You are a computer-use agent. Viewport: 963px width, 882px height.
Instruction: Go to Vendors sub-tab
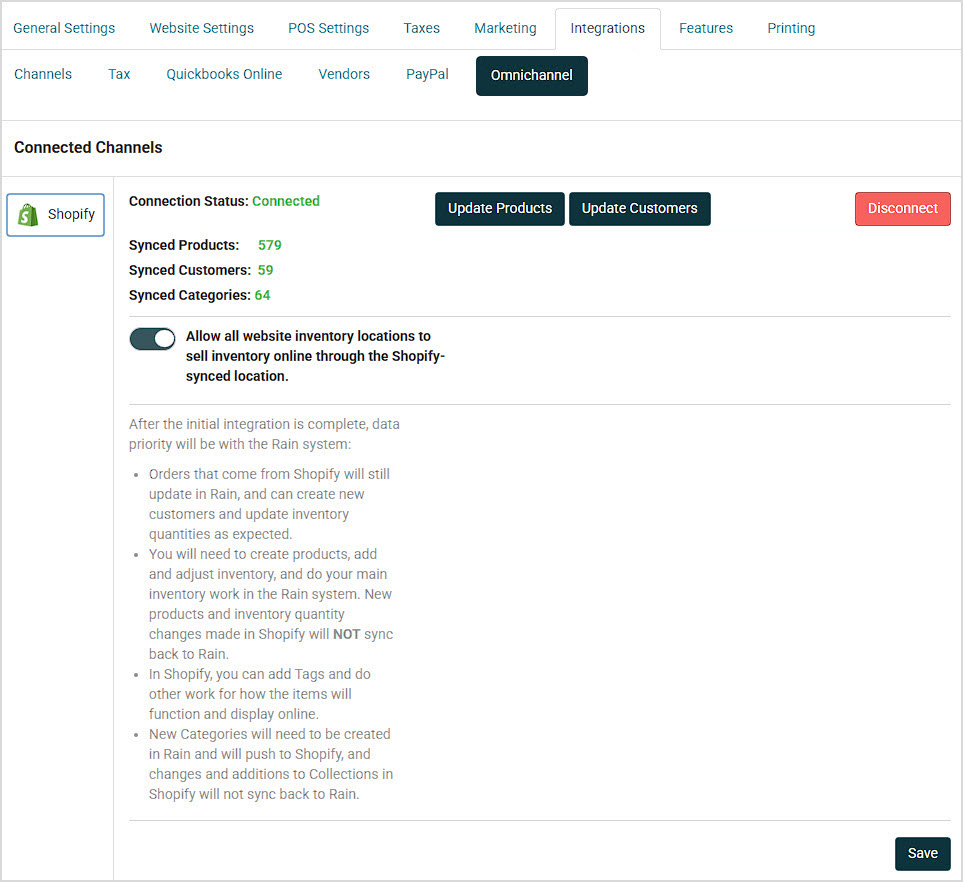point(344,74)
